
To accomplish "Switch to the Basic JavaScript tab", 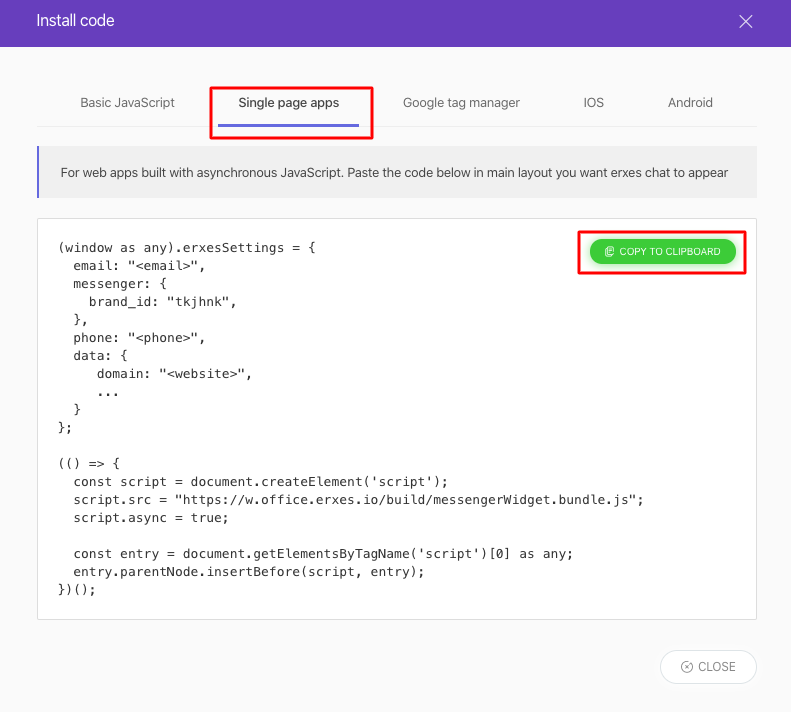I will pos(127,103).
